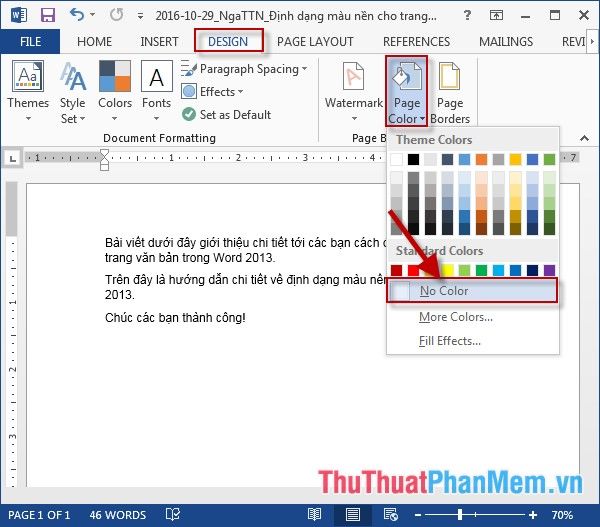Image resolution: width=600 pixels, height=527 pixels.
Task: Click the first-line indent marker on ruler
Action: point(104,153)
